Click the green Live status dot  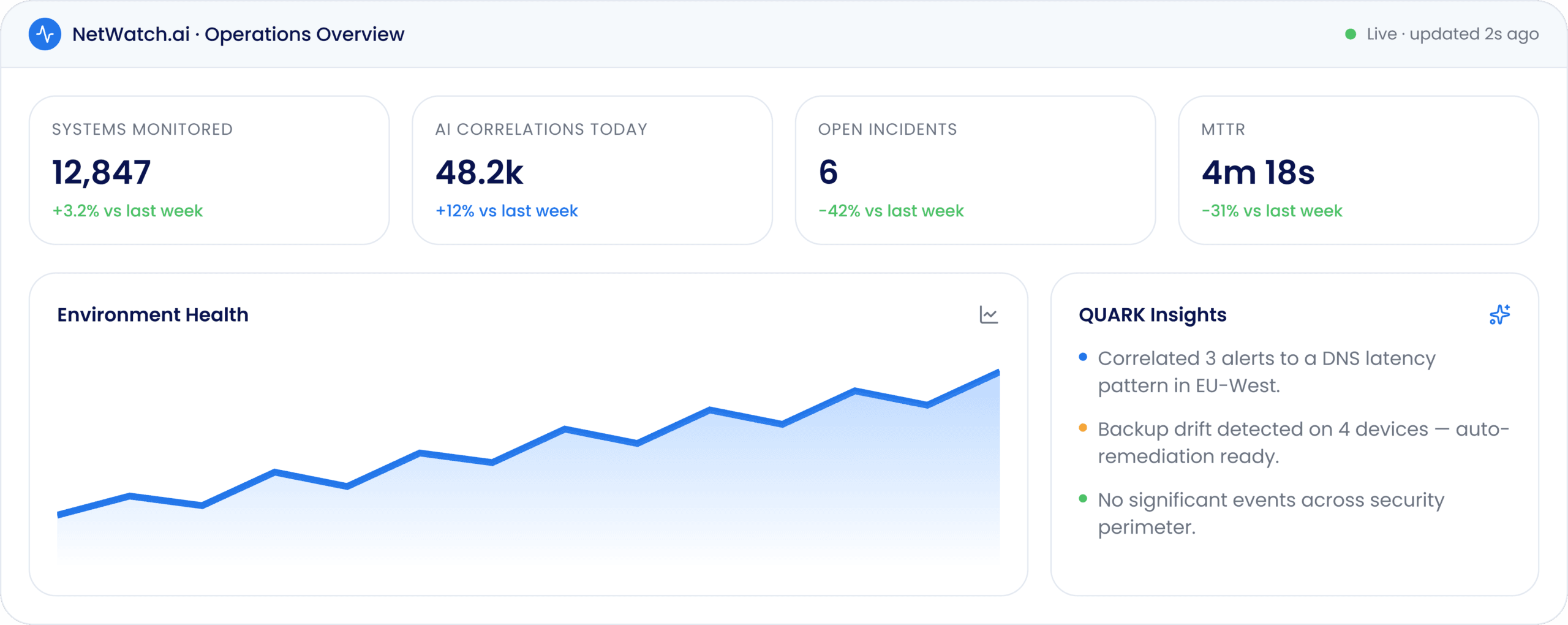coord(1350,34)
